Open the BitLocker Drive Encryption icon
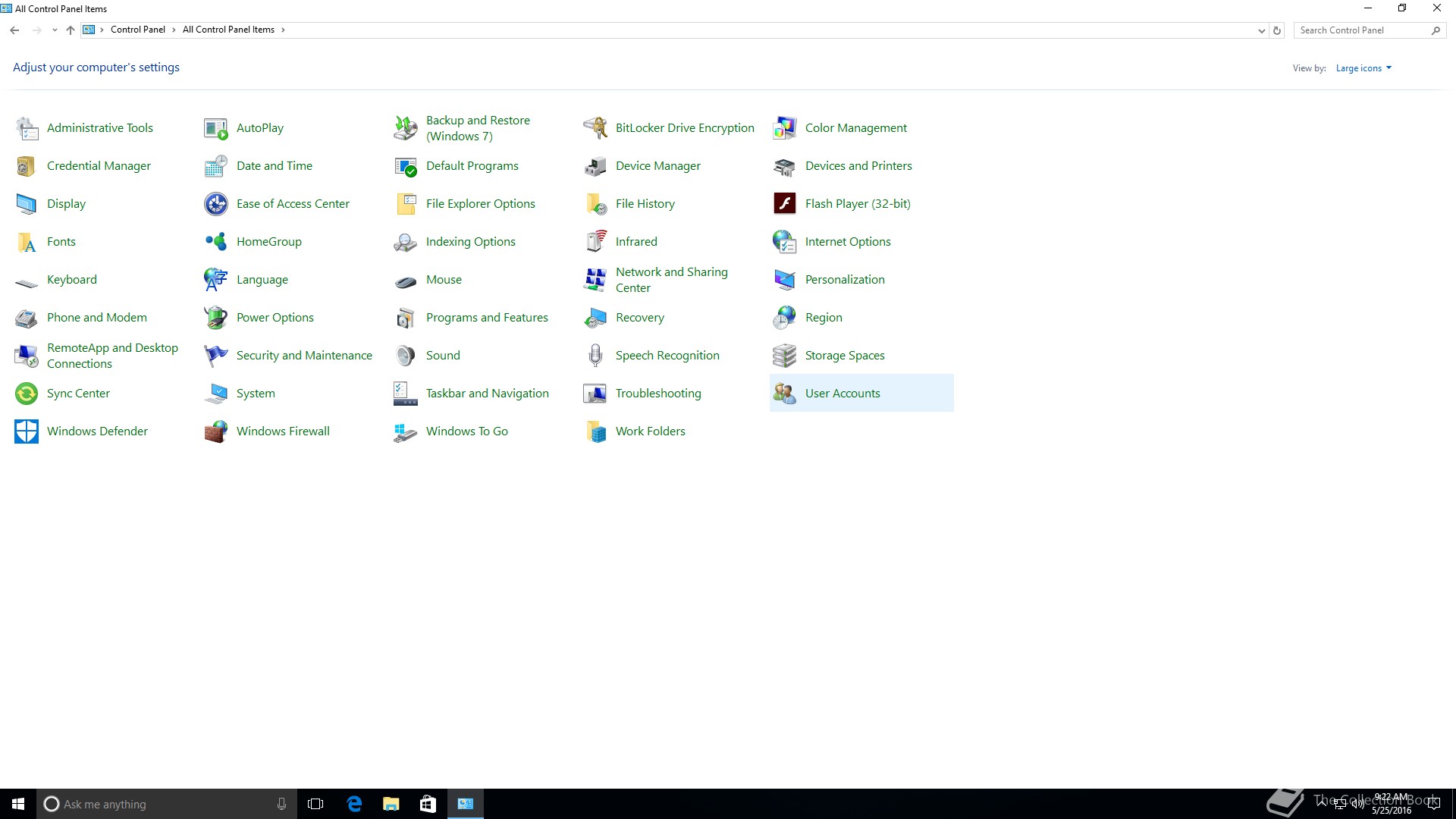The height and width of the screenshot is (819, 1456). click(595, 128)
